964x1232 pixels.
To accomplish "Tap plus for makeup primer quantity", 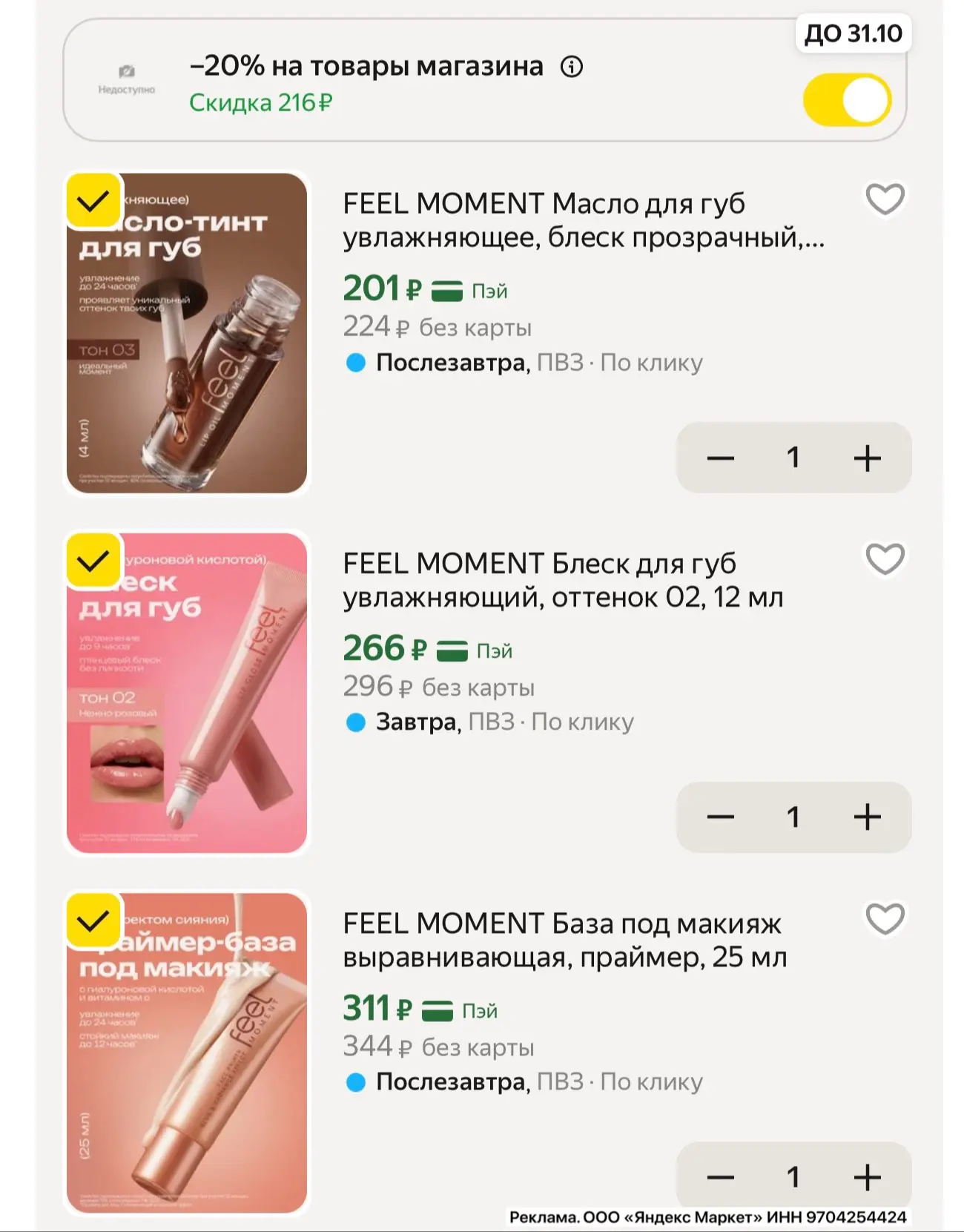I will 867,1177.
